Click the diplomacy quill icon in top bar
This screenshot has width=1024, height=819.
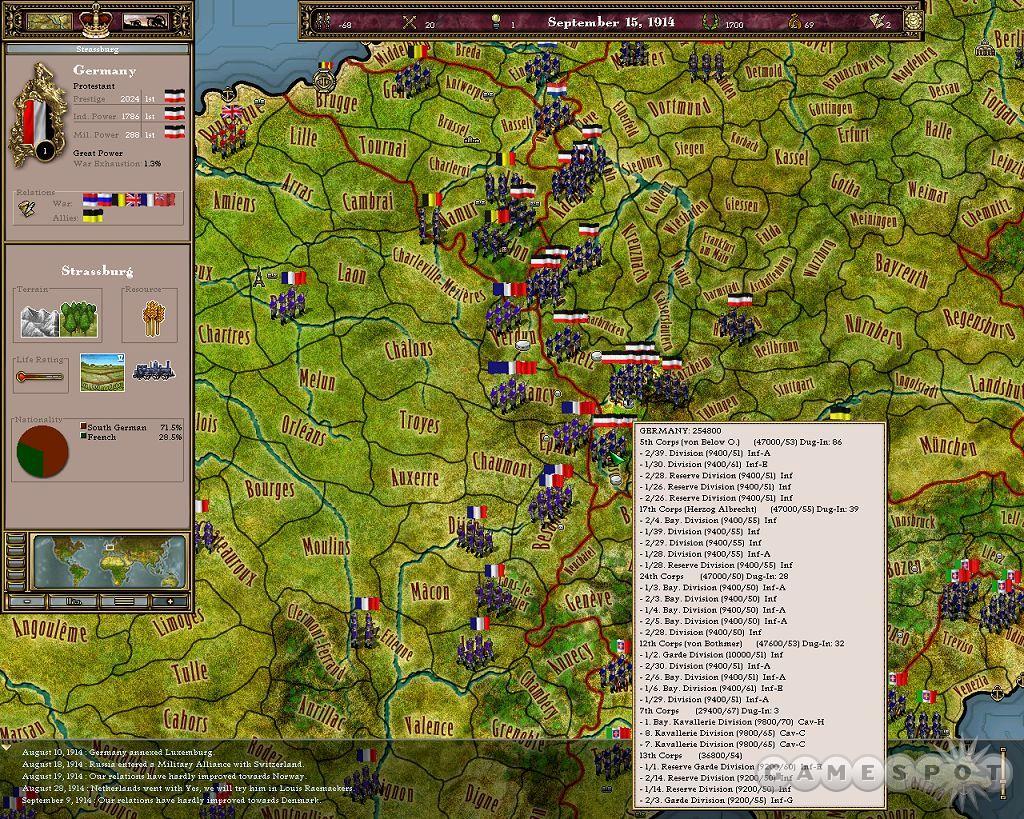(878, 21)
